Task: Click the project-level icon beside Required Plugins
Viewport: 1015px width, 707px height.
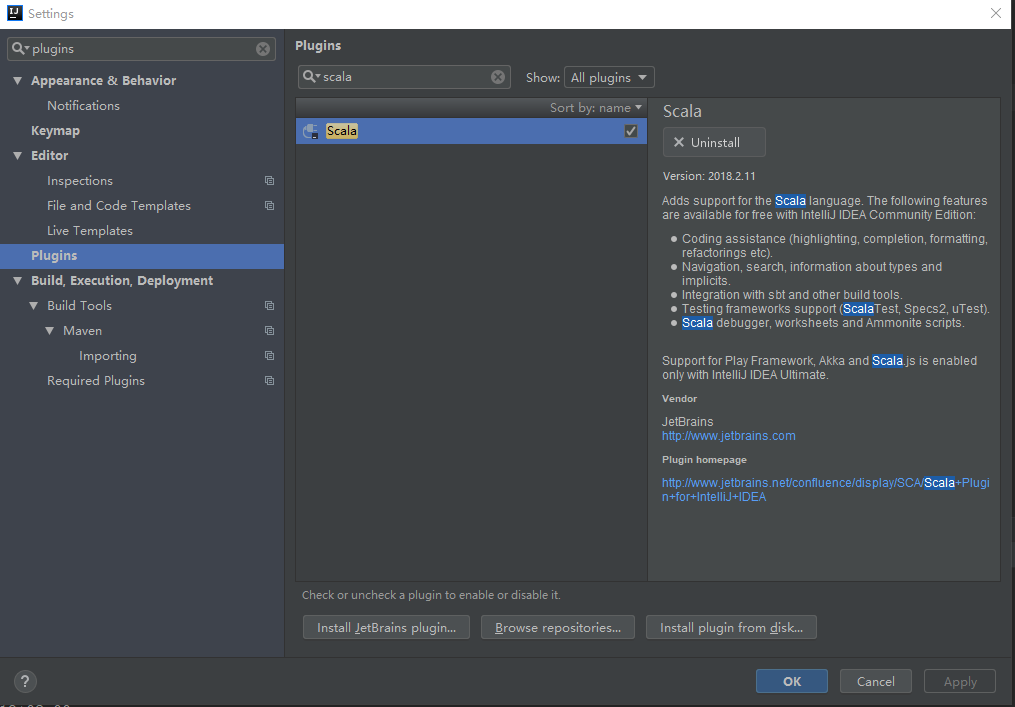Action: pyautogui.click(x=269, y=381)
